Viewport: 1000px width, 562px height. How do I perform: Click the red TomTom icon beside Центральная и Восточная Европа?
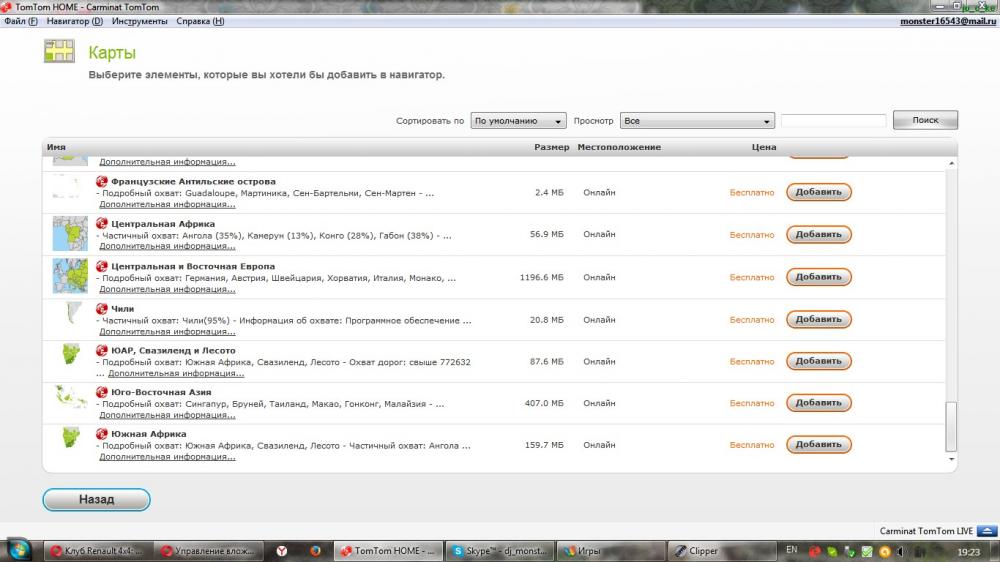pyautogui.click(x=101, y=266)
